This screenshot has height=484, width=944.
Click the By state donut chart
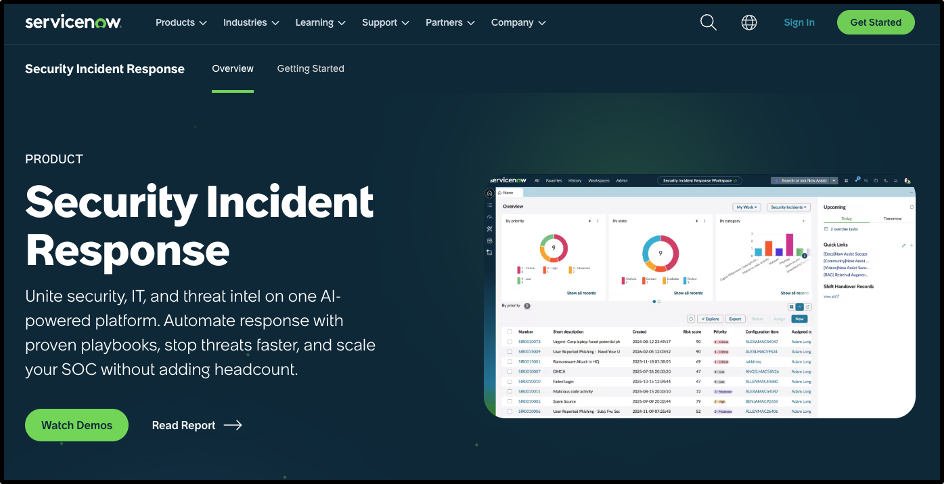tap(660, 253)
